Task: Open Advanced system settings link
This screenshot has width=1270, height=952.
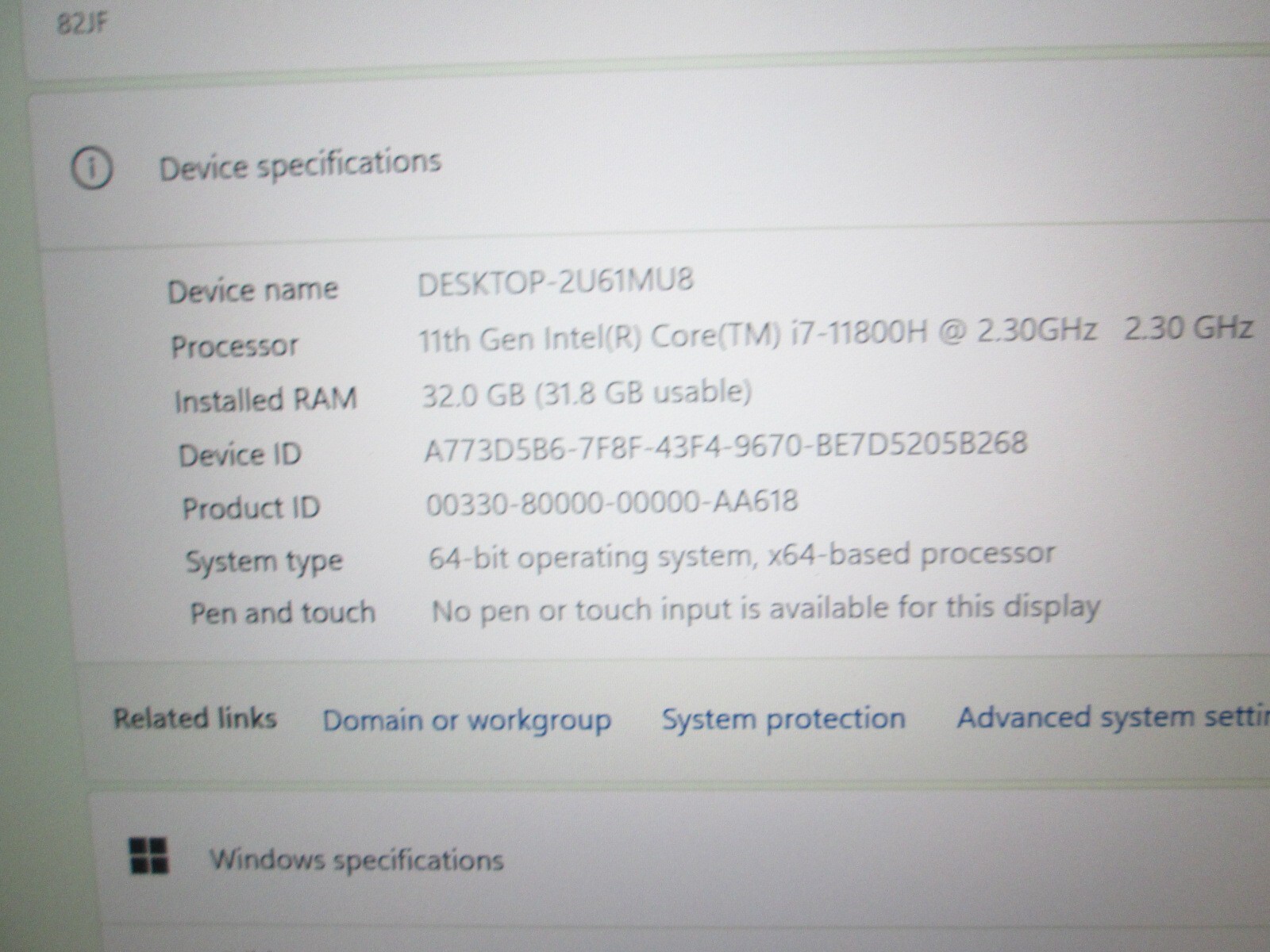Action: pos(1113,717)
